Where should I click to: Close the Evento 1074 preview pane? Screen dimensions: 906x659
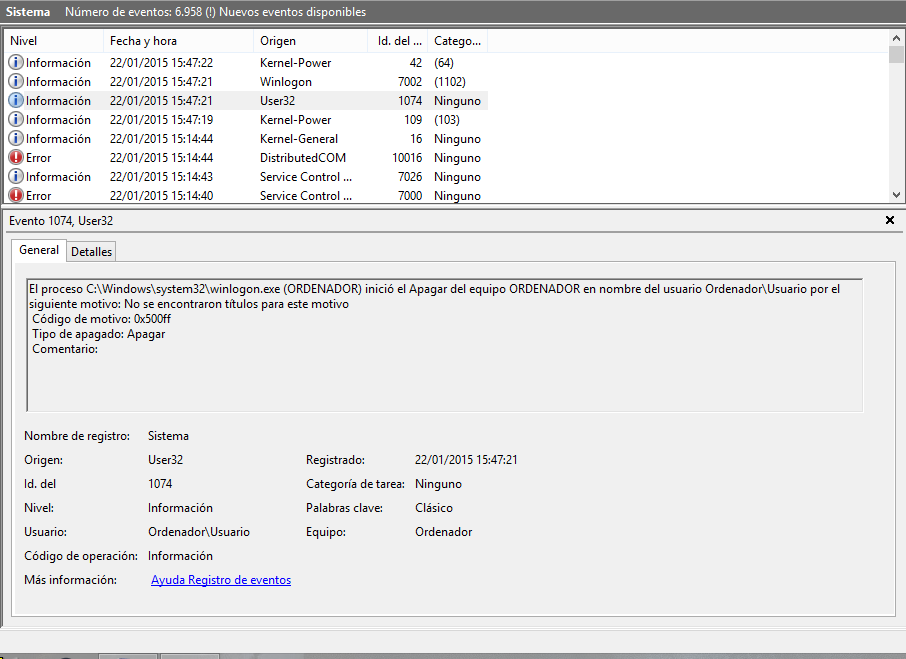890,220
